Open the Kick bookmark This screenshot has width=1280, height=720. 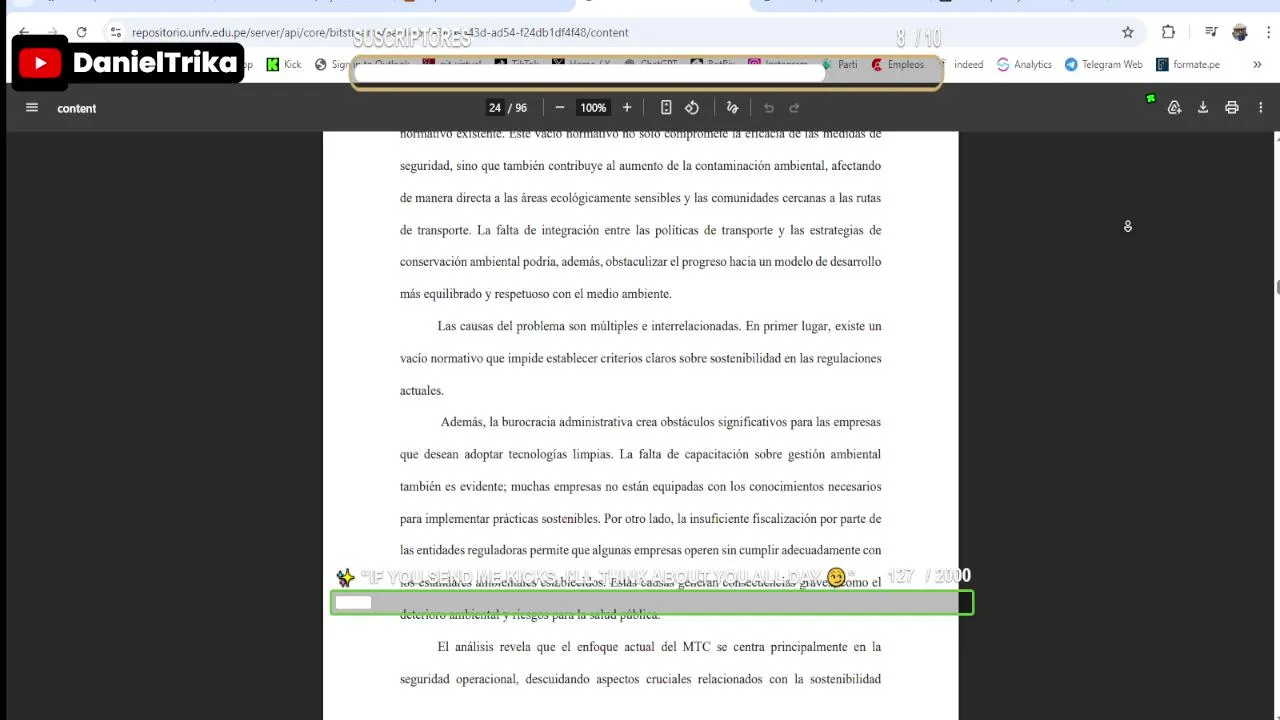[x=284, y=64]
